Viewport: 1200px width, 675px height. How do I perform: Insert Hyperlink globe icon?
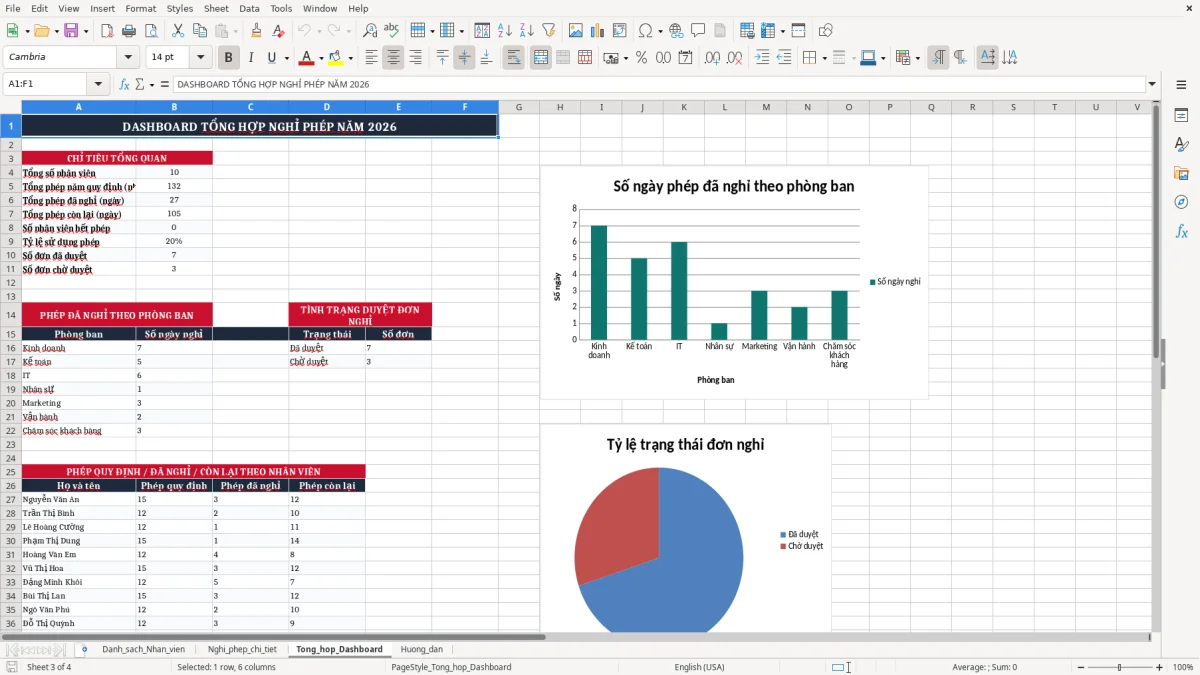pyautogui.click(x=676, y=31)
